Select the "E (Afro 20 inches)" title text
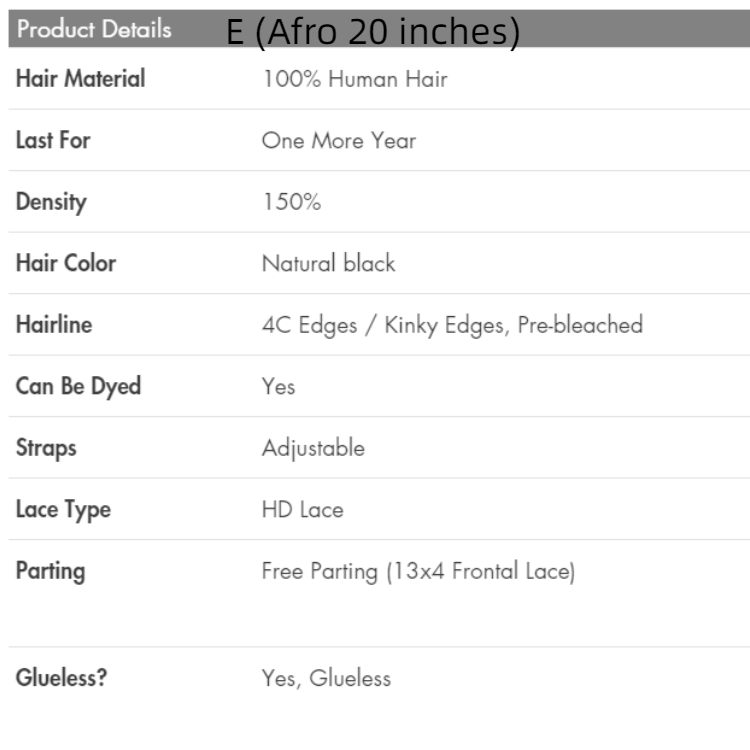This screenshot has height=750, width=750. 373,32
